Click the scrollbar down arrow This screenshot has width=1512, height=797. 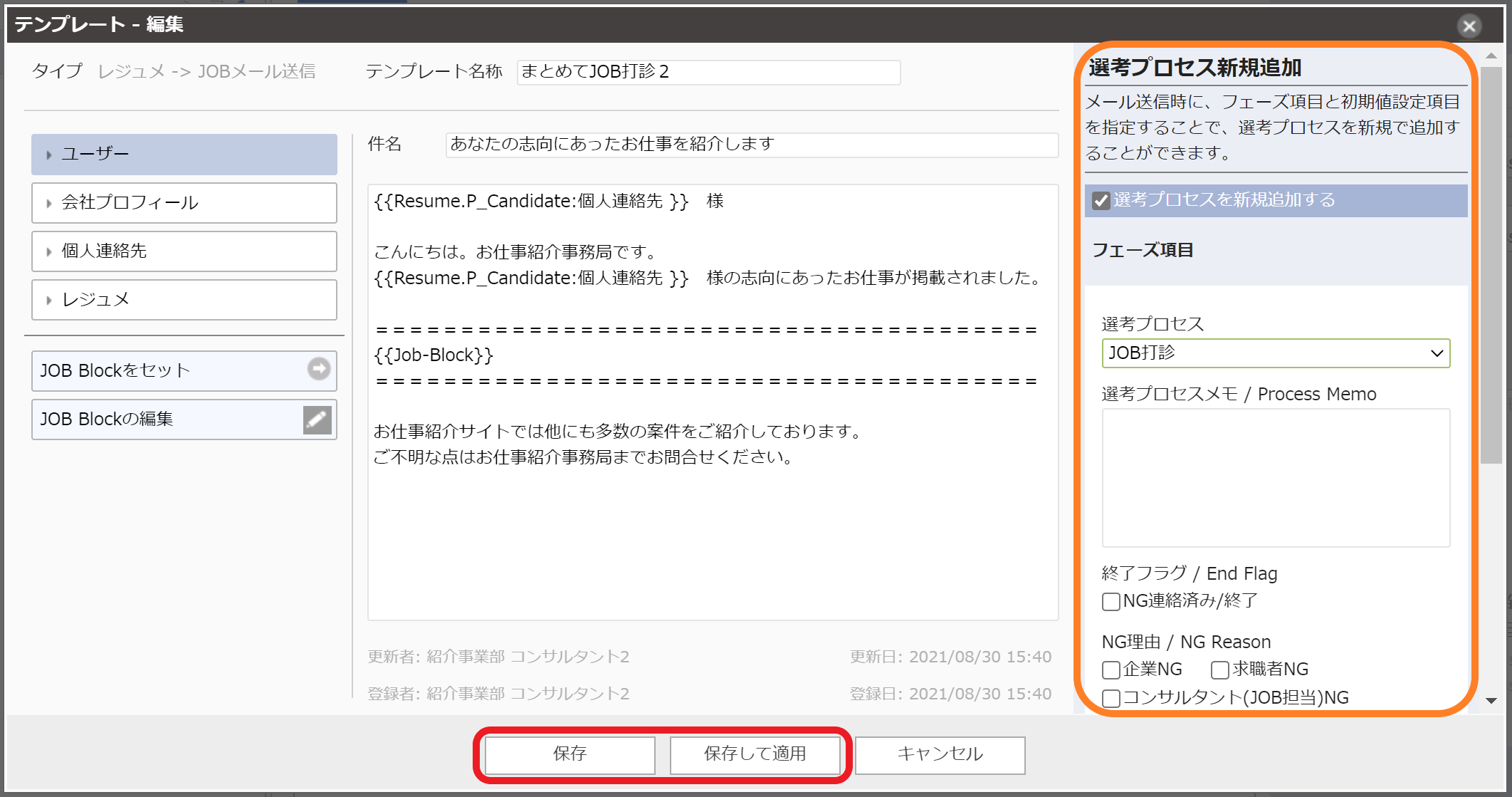pyautogui.click(x=1491, y=701)
